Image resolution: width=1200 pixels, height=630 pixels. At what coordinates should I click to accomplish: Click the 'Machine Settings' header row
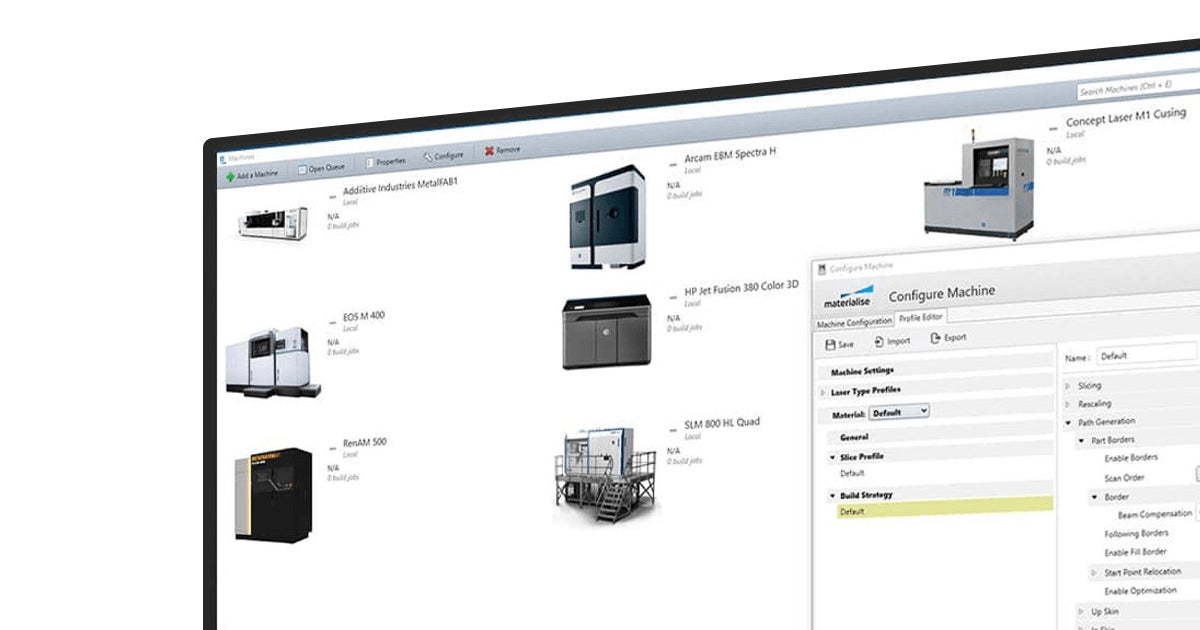click(x=935, y=368)
